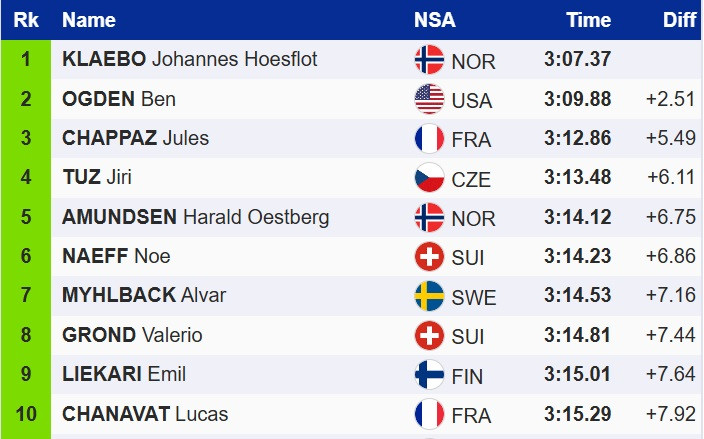Click France flag icon beside Chanavat
The image size is (704, 439).
[429, 414]
